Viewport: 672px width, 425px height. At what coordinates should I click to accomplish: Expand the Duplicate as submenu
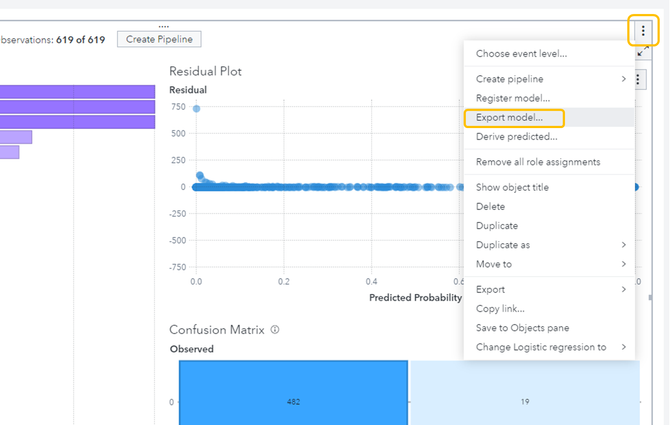(550, 245)
